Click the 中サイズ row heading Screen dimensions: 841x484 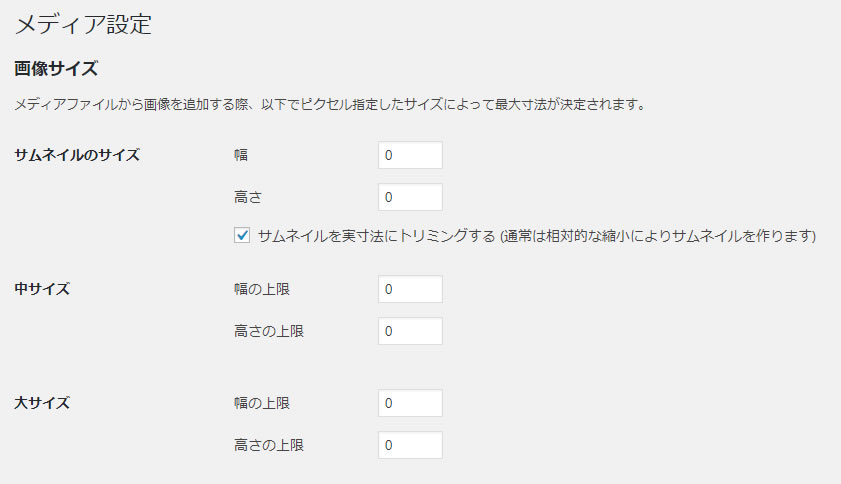[41, 289]
